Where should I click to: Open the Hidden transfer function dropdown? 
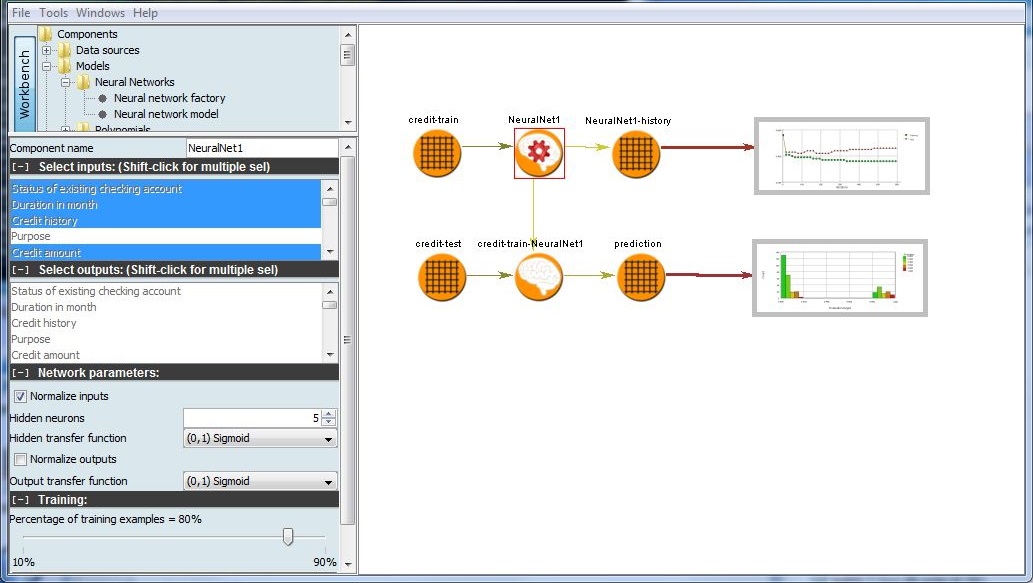tap(260, 438)
